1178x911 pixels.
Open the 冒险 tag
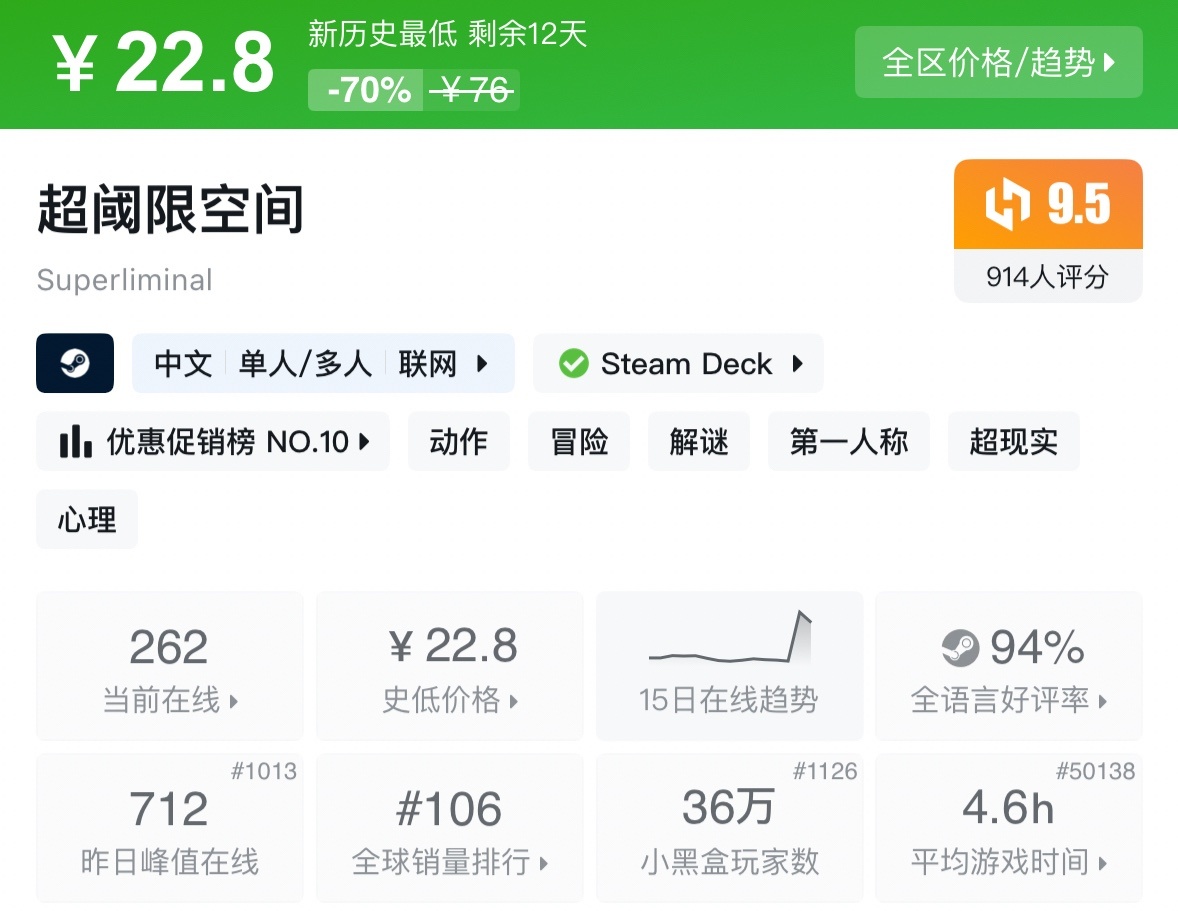coord(579,441)
